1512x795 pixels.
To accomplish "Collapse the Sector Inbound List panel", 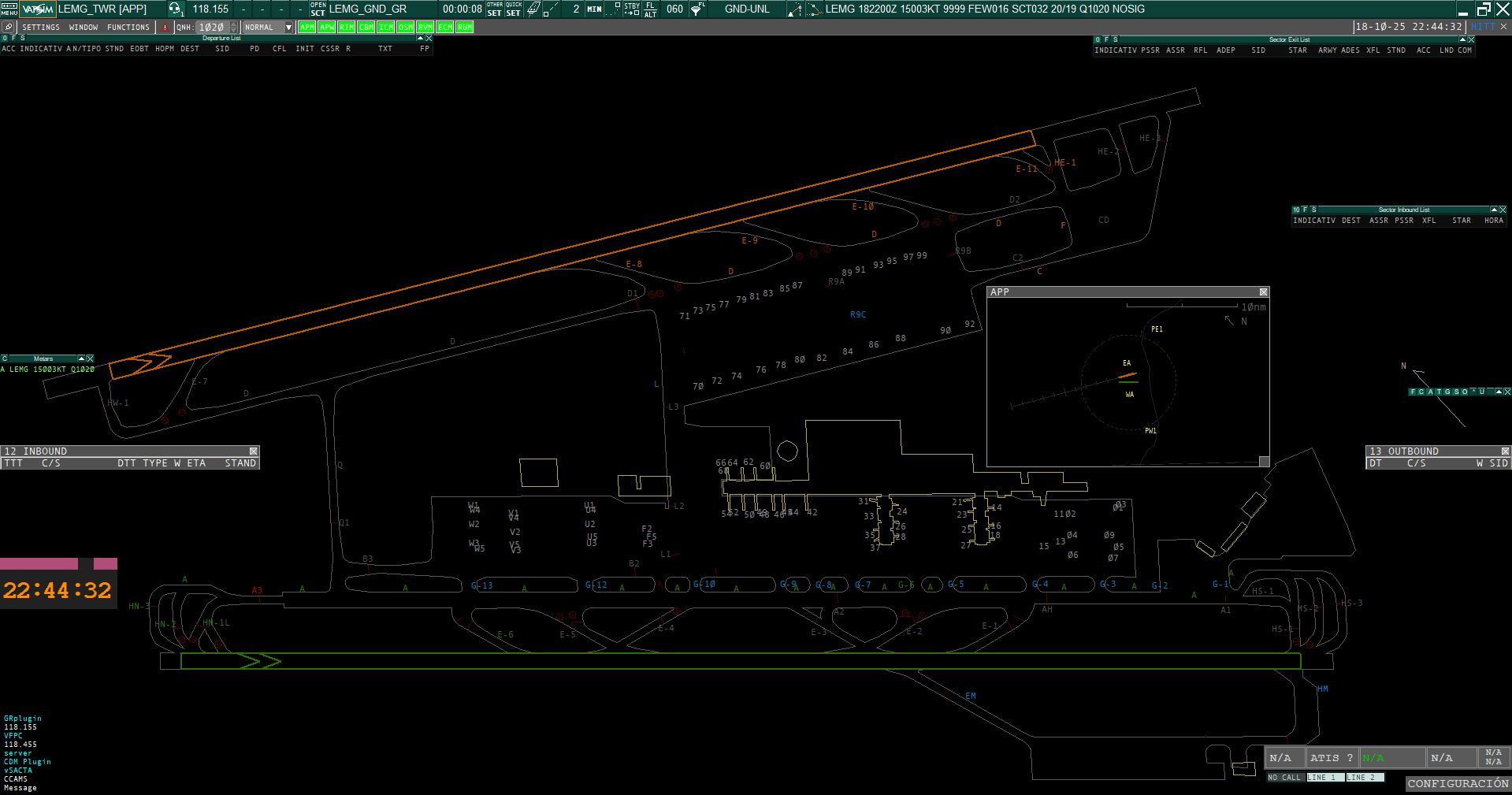I will click(1494, 210).
